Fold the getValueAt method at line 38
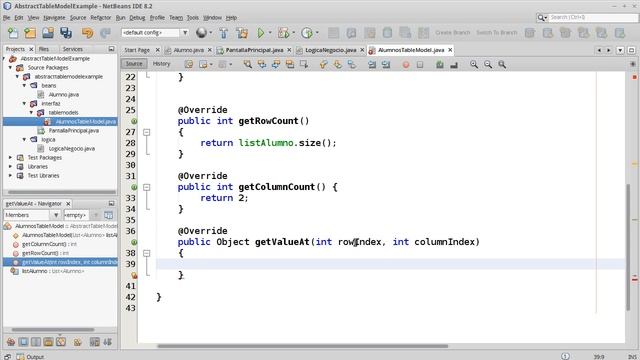Viewport: 640px width, 360px height. [147, 253]
